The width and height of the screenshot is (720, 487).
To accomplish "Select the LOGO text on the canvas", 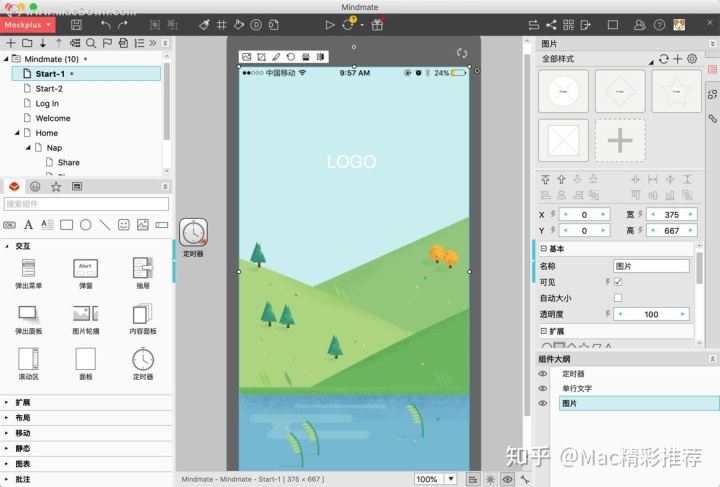I will pyautogui.click(x=351, y=162).
